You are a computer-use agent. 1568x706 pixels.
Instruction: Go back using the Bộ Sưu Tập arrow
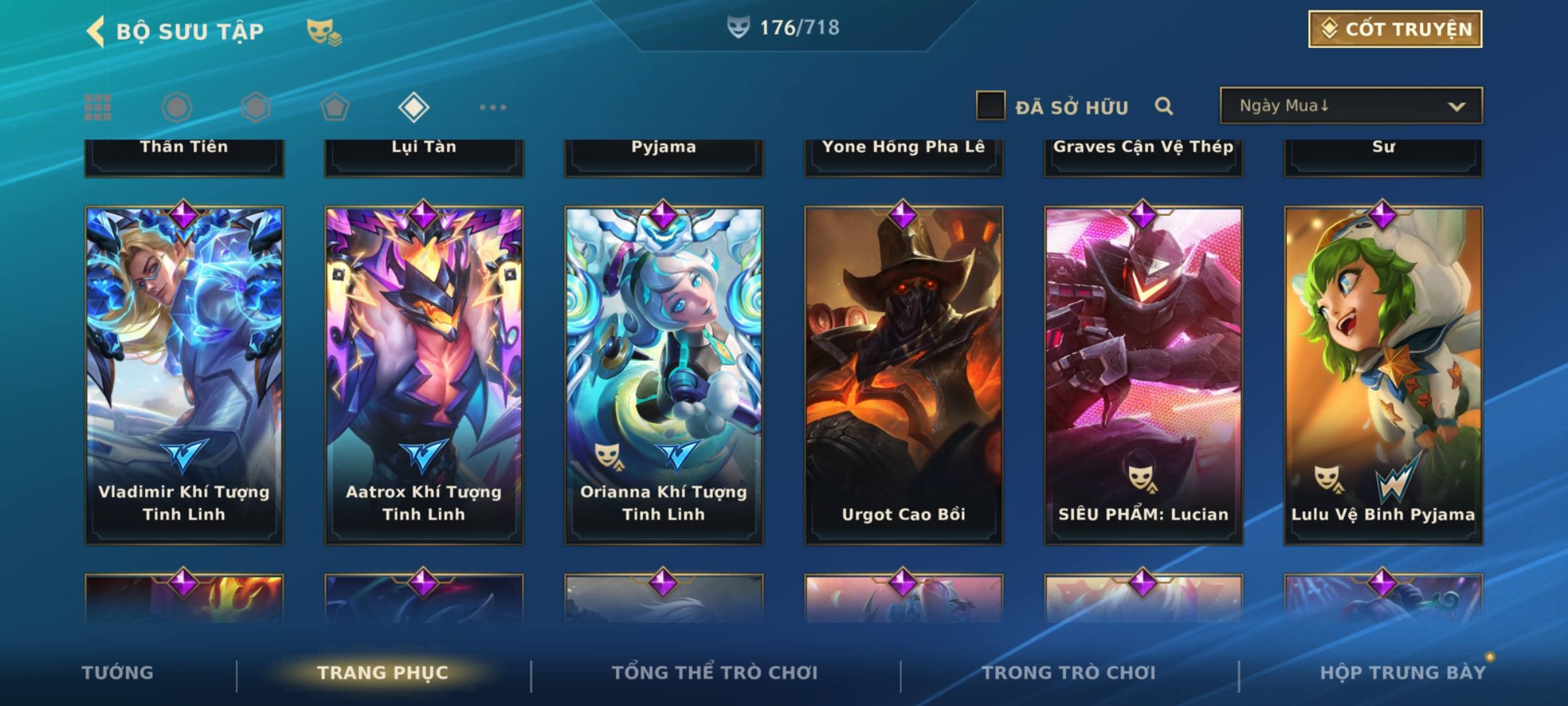tap(96, 31)
